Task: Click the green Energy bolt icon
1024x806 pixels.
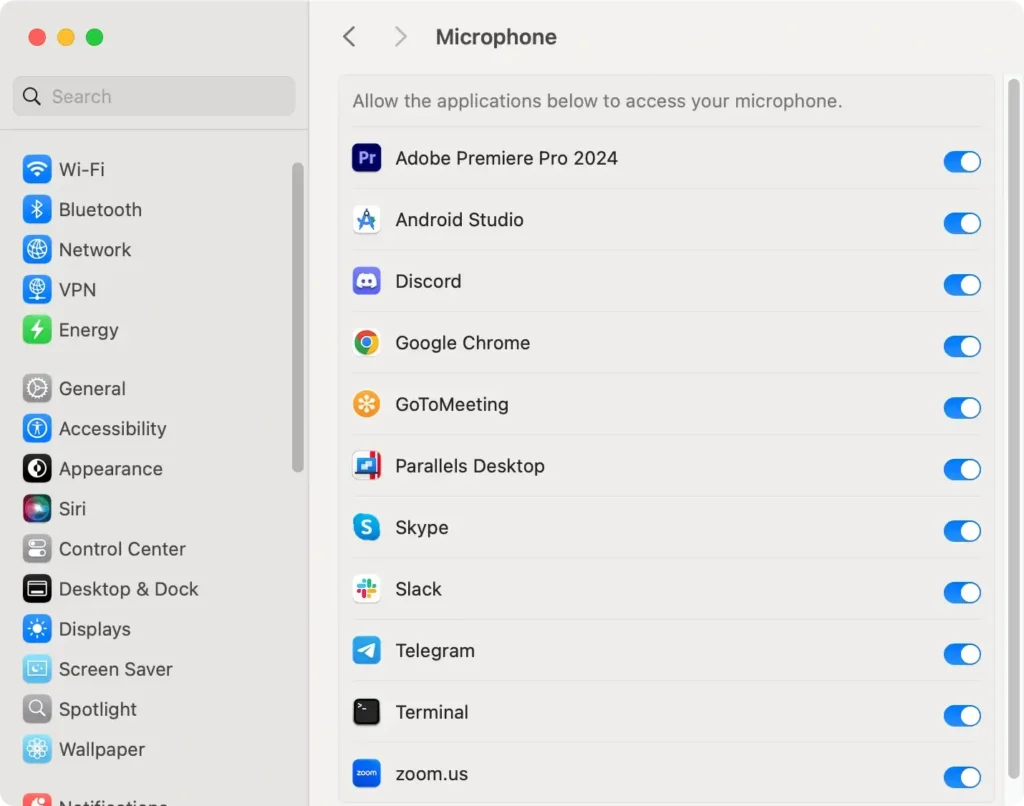Action: point(37,330)
